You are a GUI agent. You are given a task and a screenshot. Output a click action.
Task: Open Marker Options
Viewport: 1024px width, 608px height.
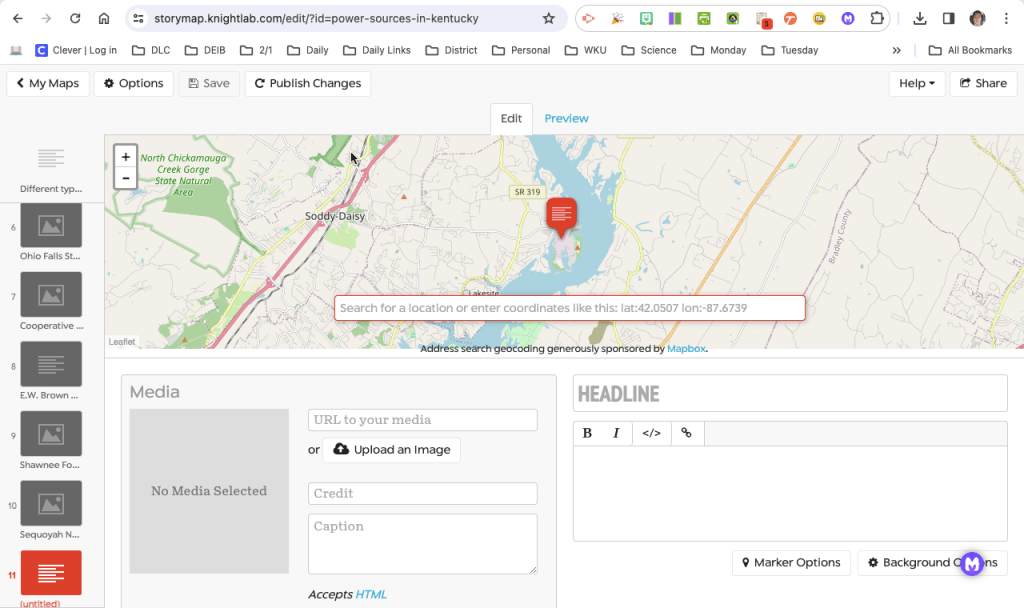[791, 562]
